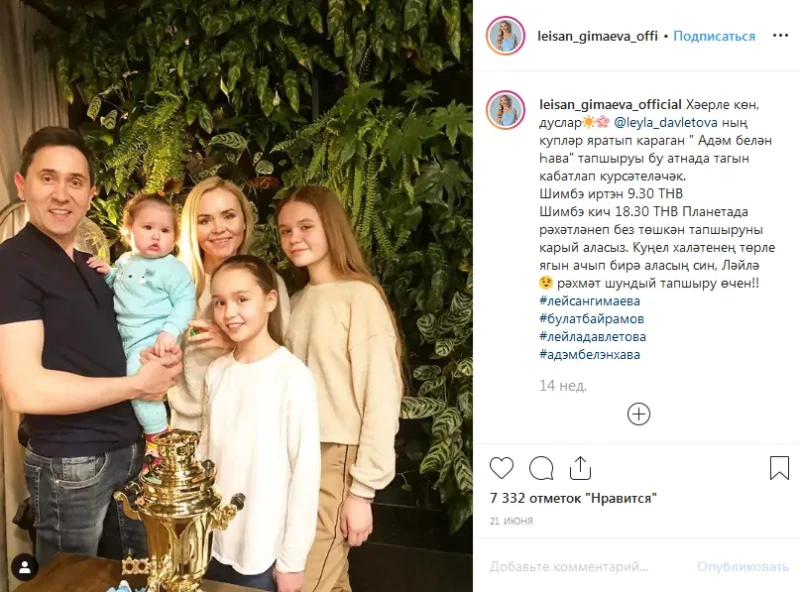800x592 pixels.
Task: Load more comments with the plus circle
Action: click(638, 414)
